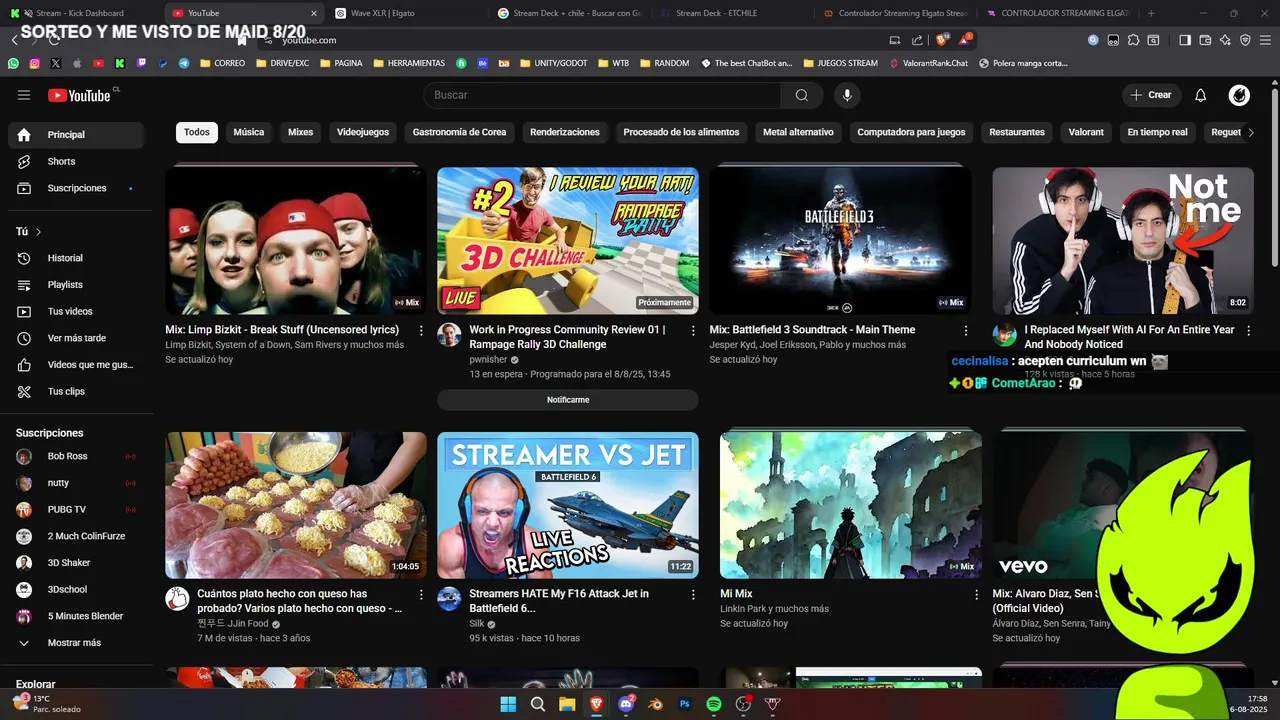The image size is (1280, 720).
Task: Open the Crear button
Action: [x=1150, y=95]
